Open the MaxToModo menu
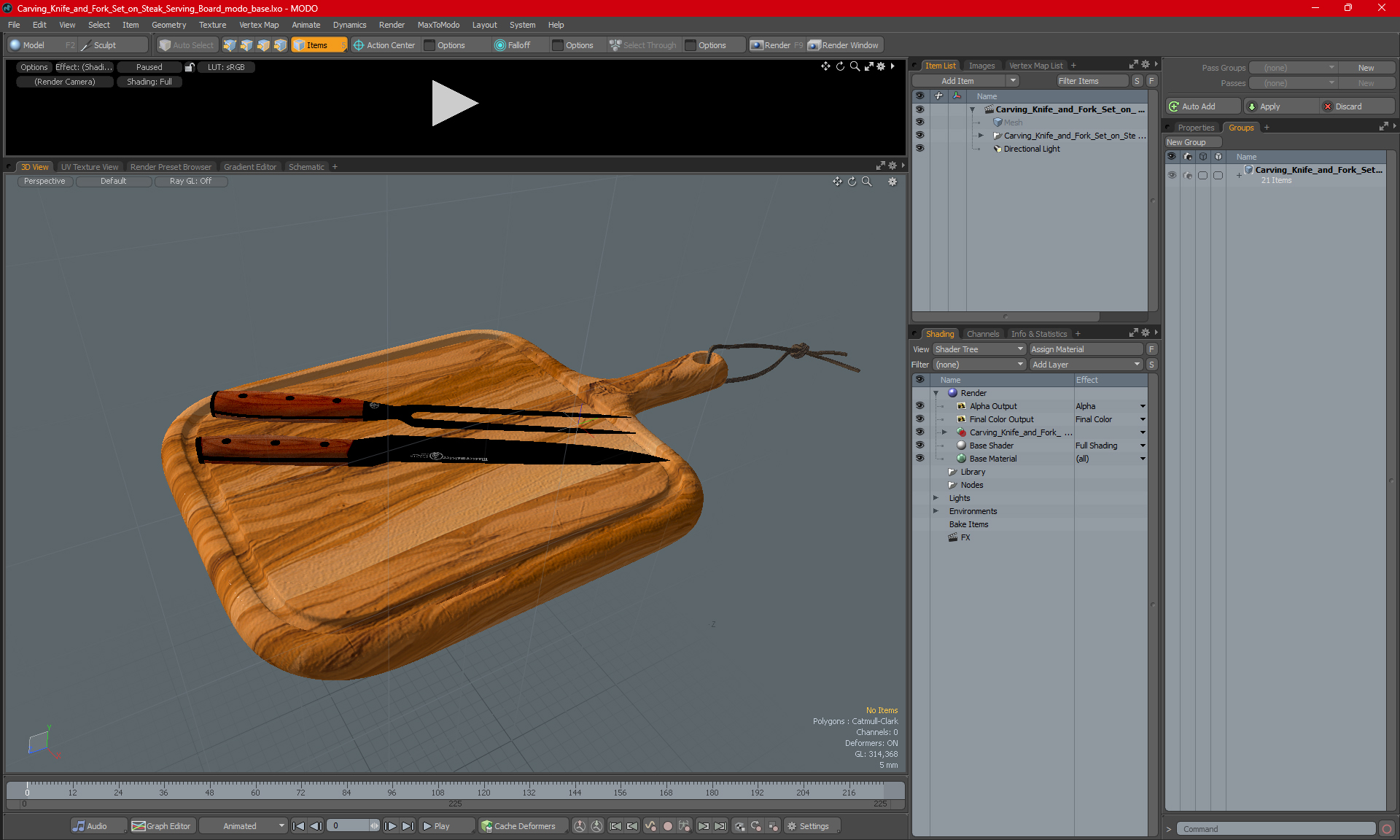This screenshot has width=1400, height=840. point(438,25)
